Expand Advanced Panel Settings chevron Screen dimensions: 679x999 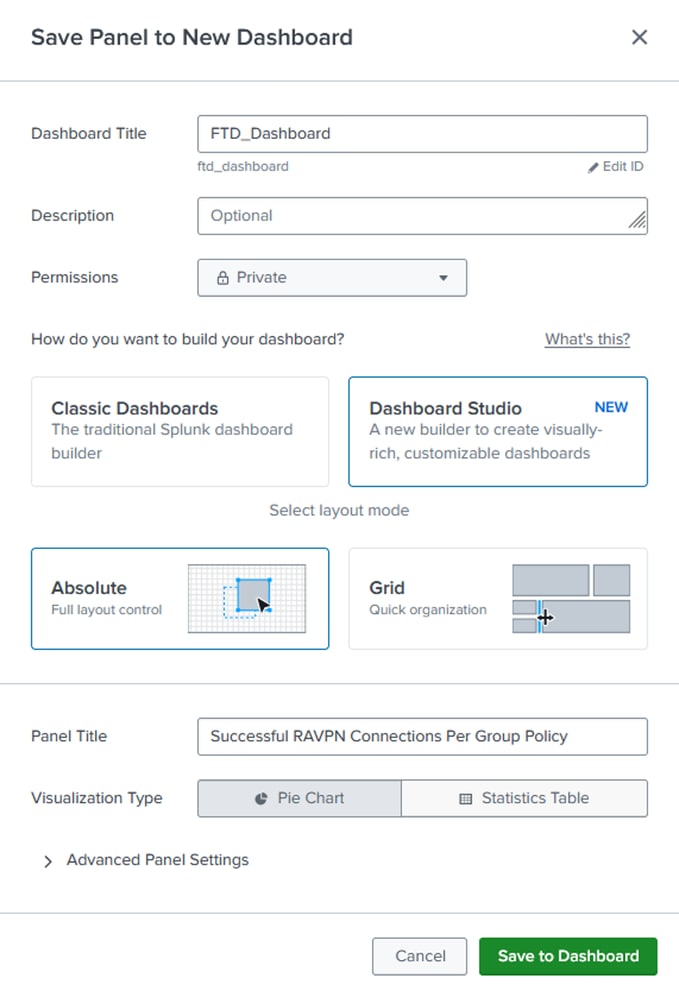pos(48,861)
